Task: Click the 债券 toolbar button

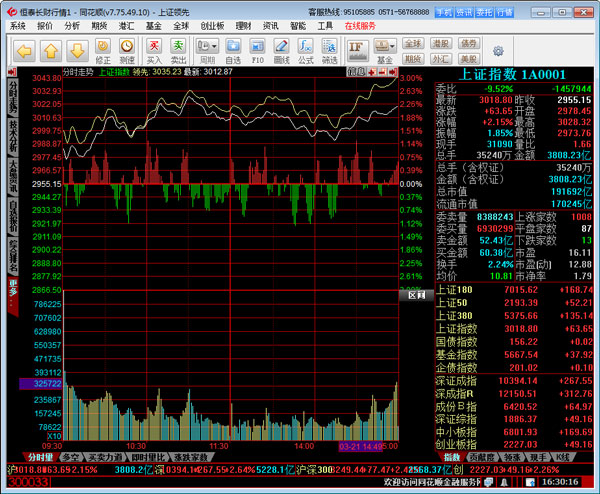Action: pos(469,44)
